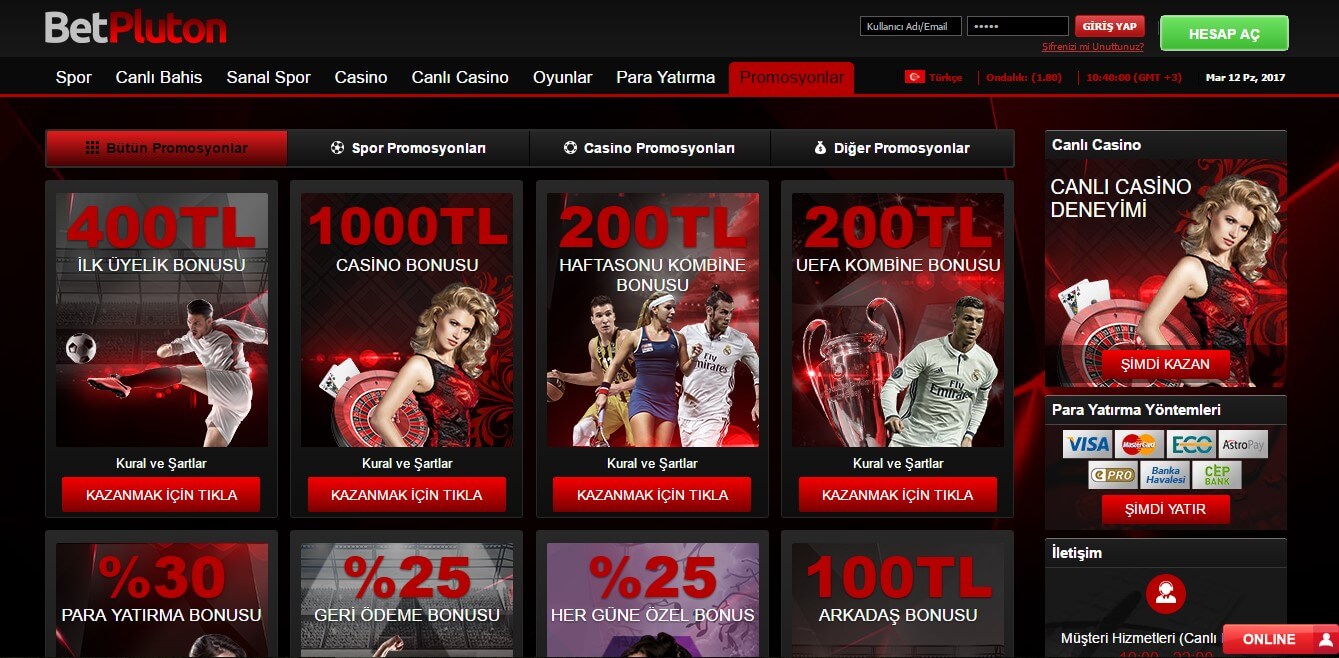Image resolution: width=1339 pixels, height=658 pixels.
Task: Click the CPRO payment icon
Action: [x=1112, y=475]
